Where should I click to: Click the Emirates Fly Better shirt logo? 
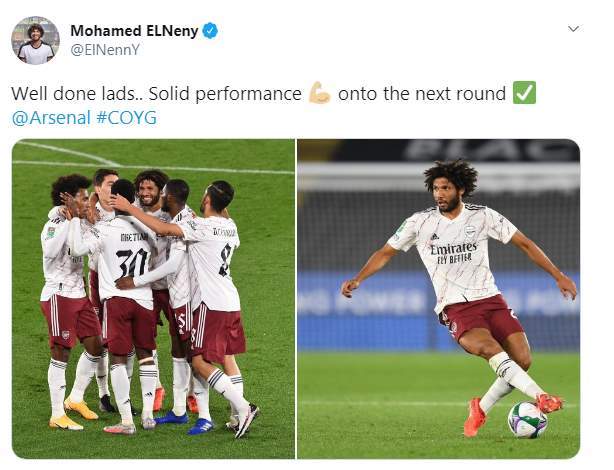point(453,253)
